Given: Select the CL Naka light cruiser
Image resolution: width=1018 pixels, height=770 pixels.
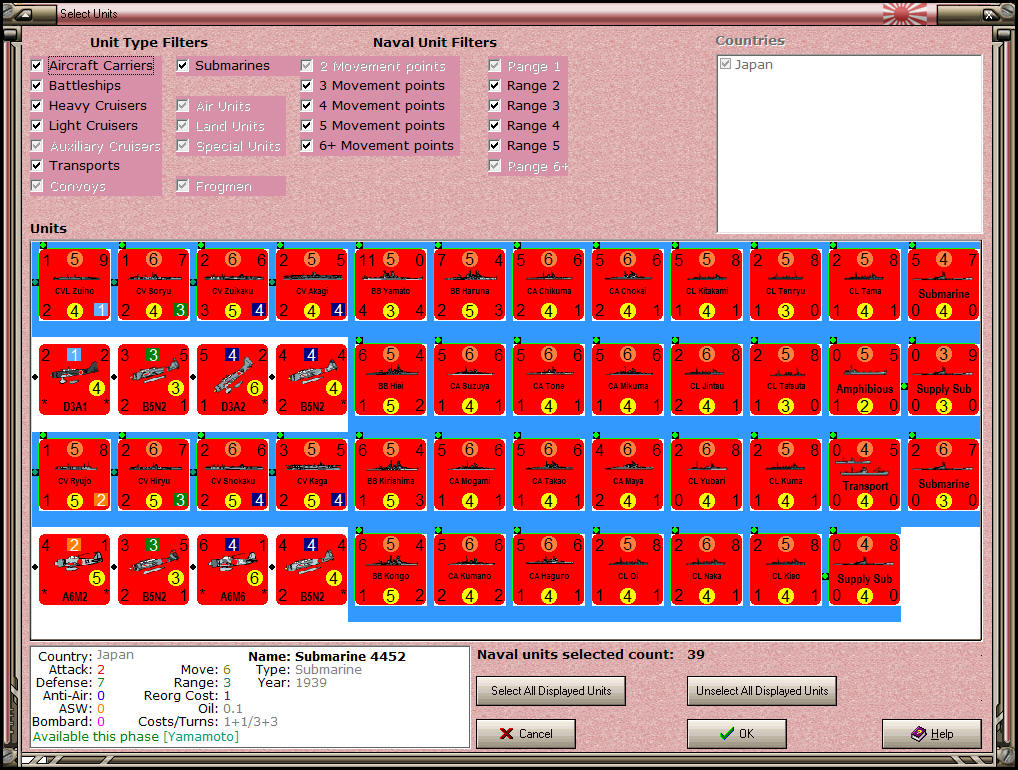Looking at the screenshot, I should pos(707,570).
